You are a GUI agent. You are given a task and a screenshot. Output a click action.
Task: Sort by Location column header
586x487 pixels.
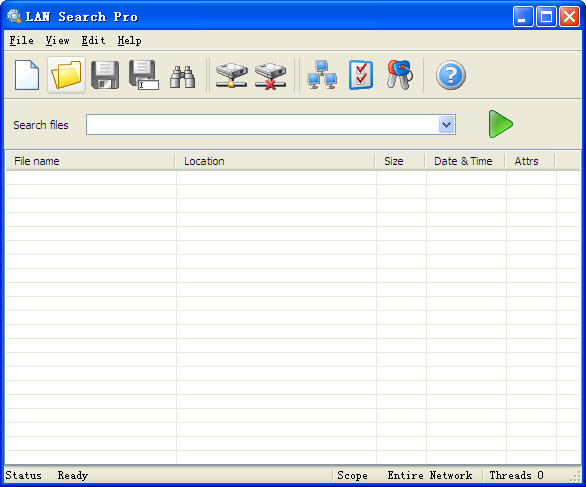[275, 161]
